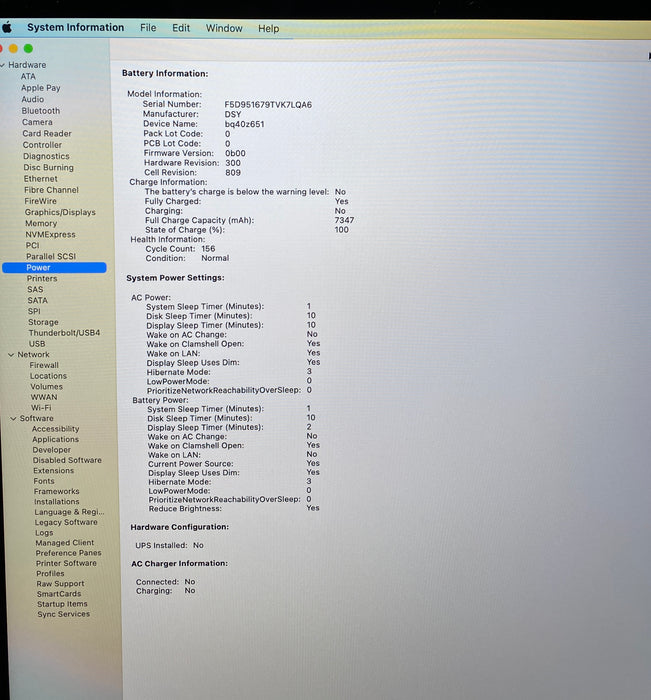Screen dimensions: 651x700
Task: Select NVMExpress in the sidebar
Action: point(50,234)
